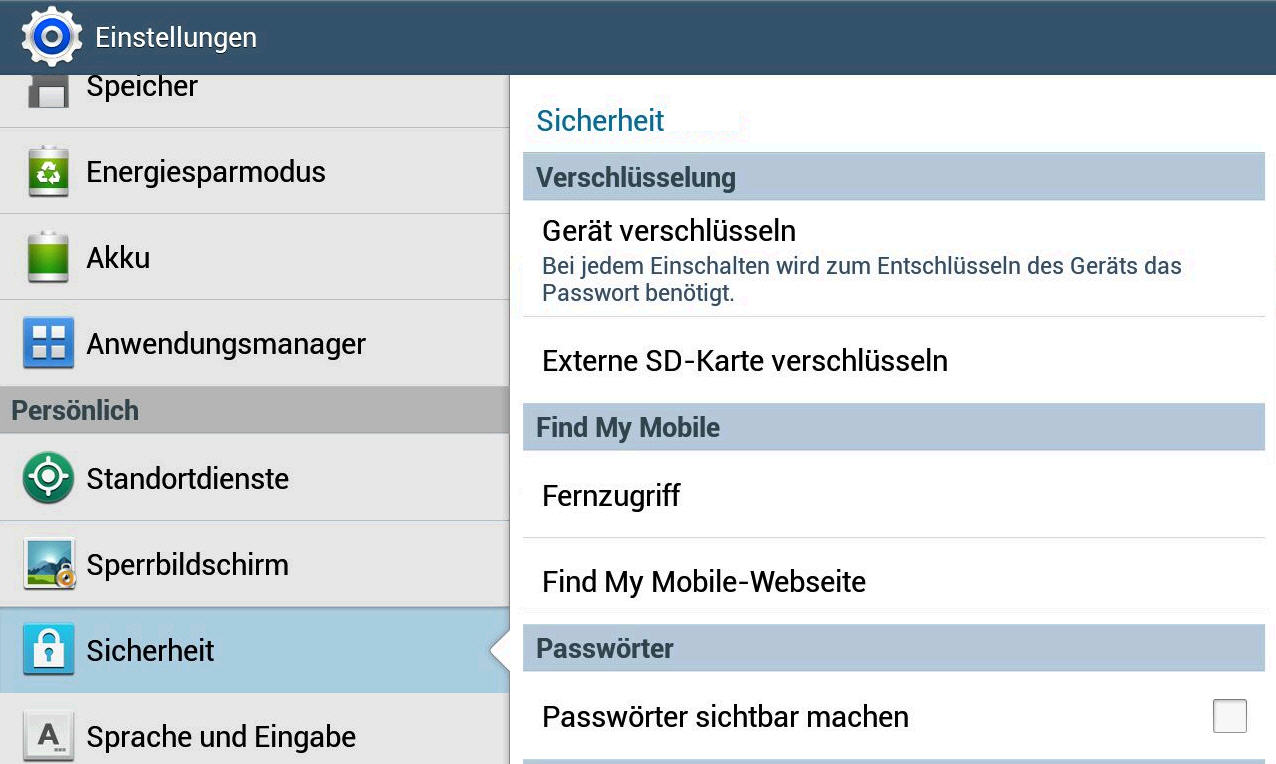Tap the Sicherheit padlock icon
The image size is (1276, 764).
(x=48, y=650)
